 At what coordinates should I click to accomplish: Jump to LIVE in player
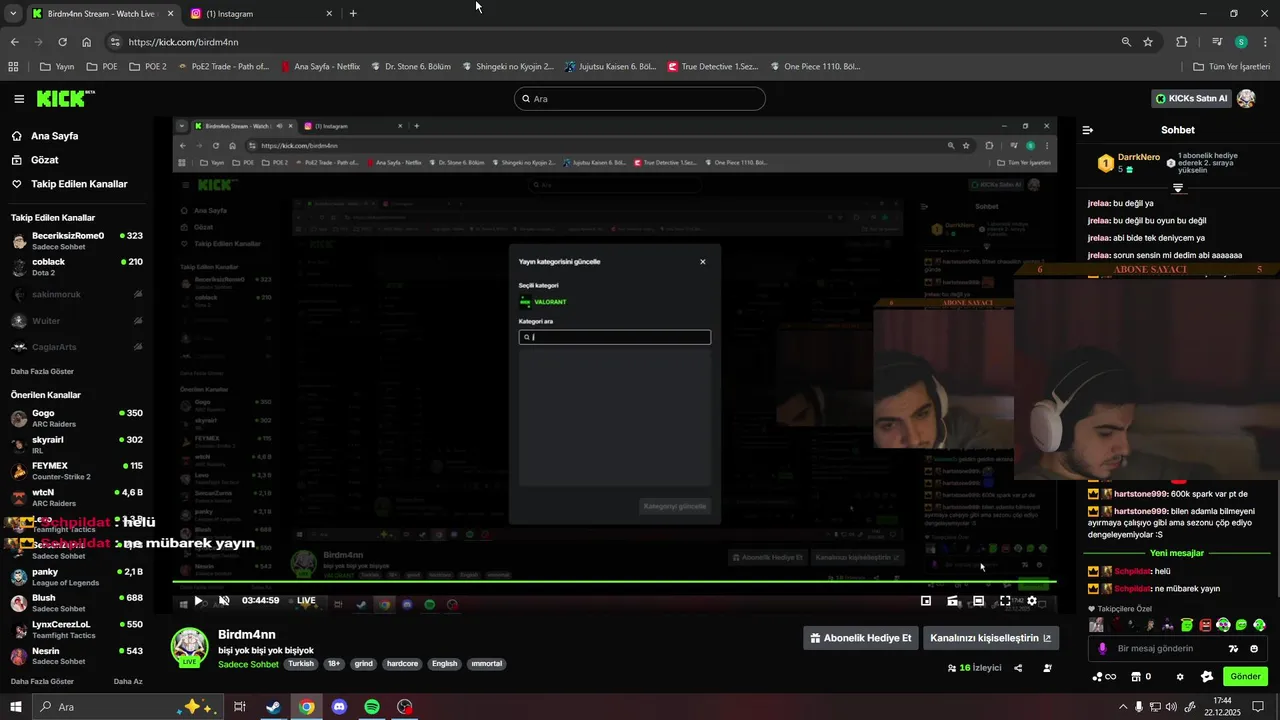[306, 601]
